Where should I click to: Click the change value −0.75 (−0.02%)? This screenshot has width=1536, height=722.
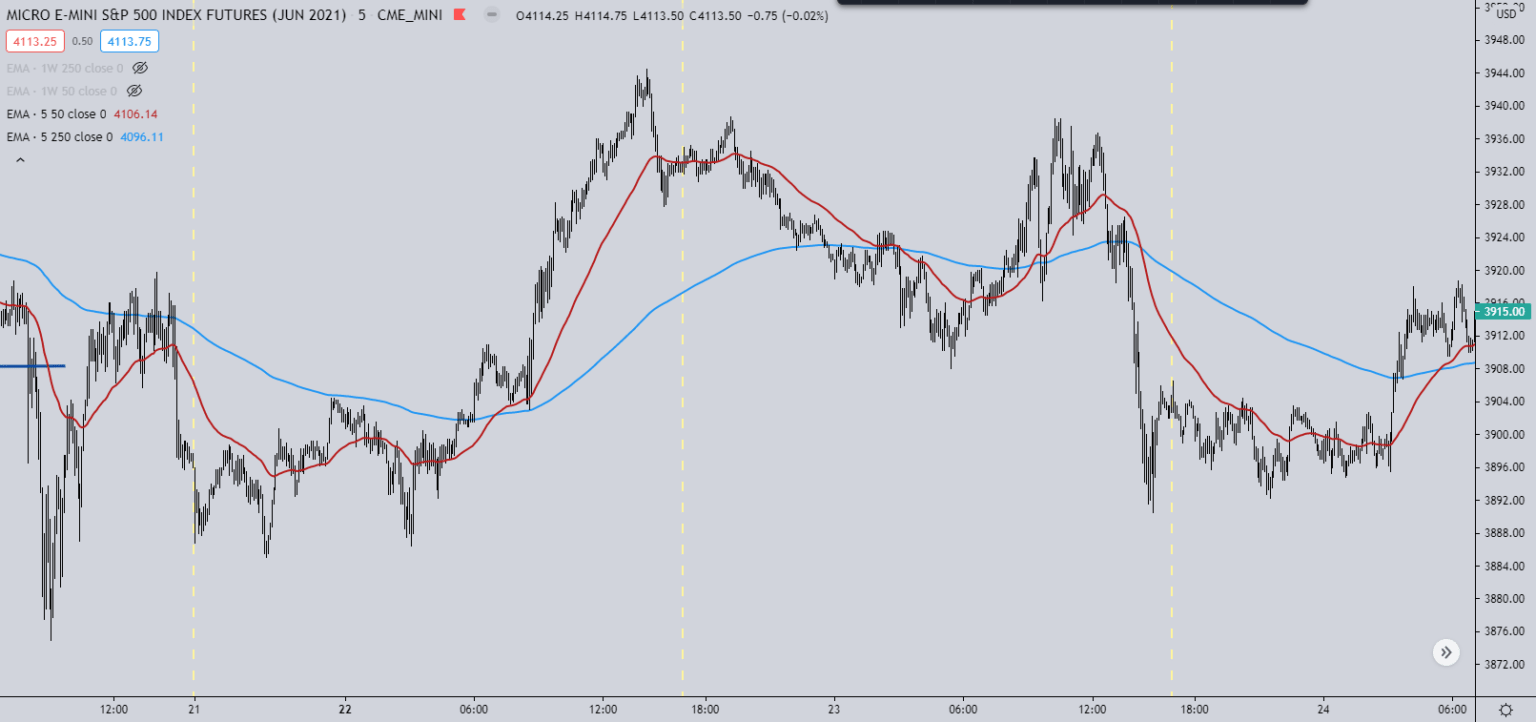[x=786, y=16]
